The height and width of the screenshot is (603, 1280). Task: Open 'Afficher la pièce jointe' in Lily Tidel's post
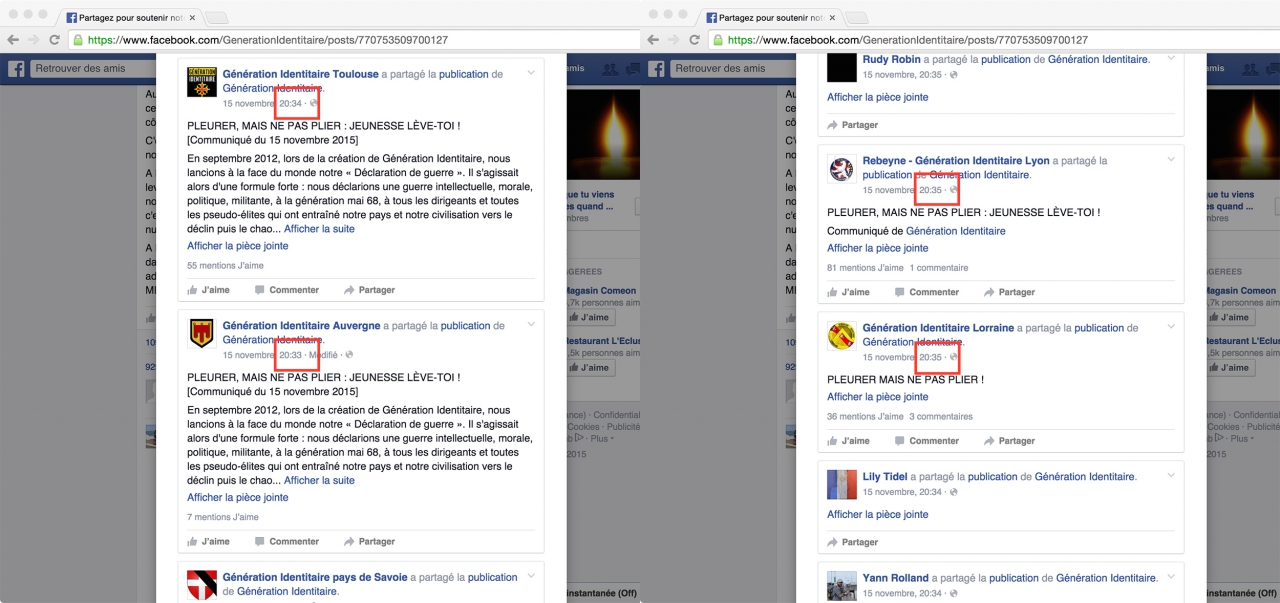pos(877,515)
